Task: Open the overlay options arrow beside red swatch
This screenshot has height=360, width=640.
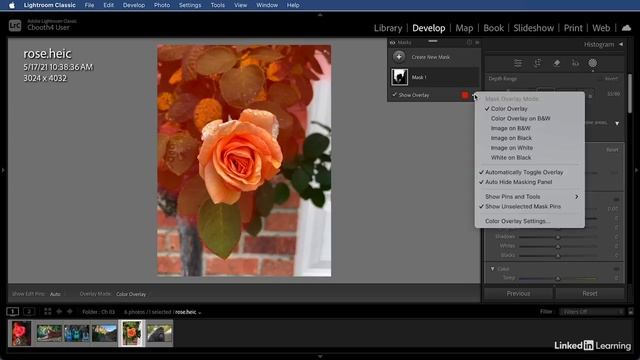Action: (474, 95)
